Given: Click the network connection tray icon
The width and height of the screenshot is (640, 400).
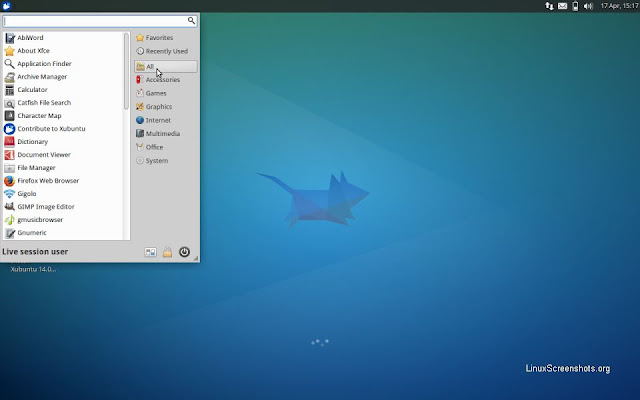Looking at the screenshot, I should pos(549,6).
